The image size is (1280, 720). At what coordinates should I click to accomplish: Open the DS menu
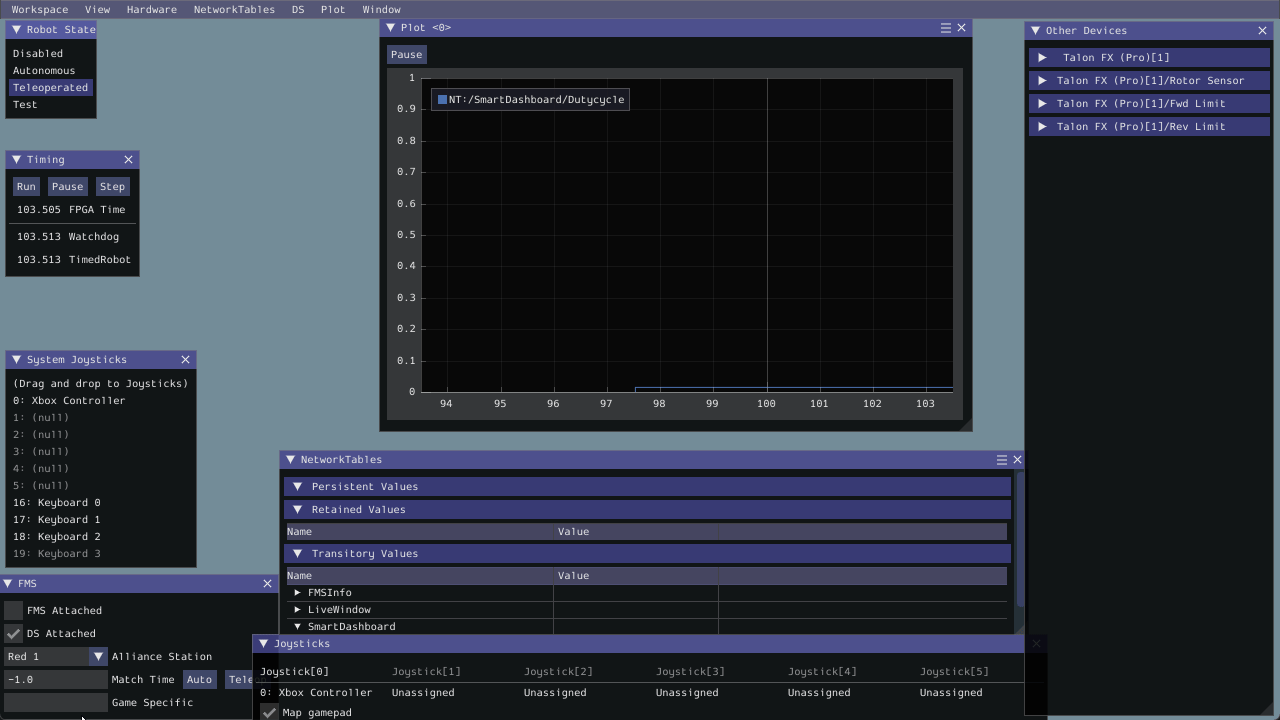pos(298,9)
